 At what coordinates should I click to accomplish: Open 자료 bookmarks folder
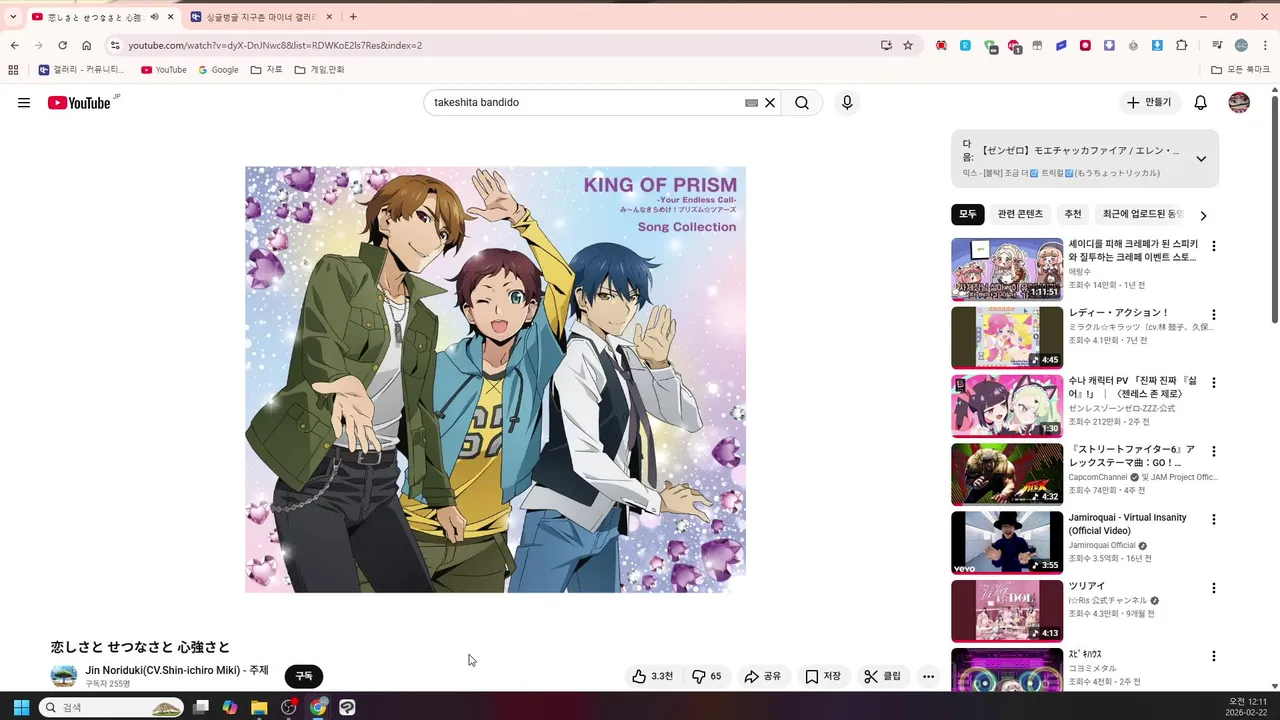point(266,70)
